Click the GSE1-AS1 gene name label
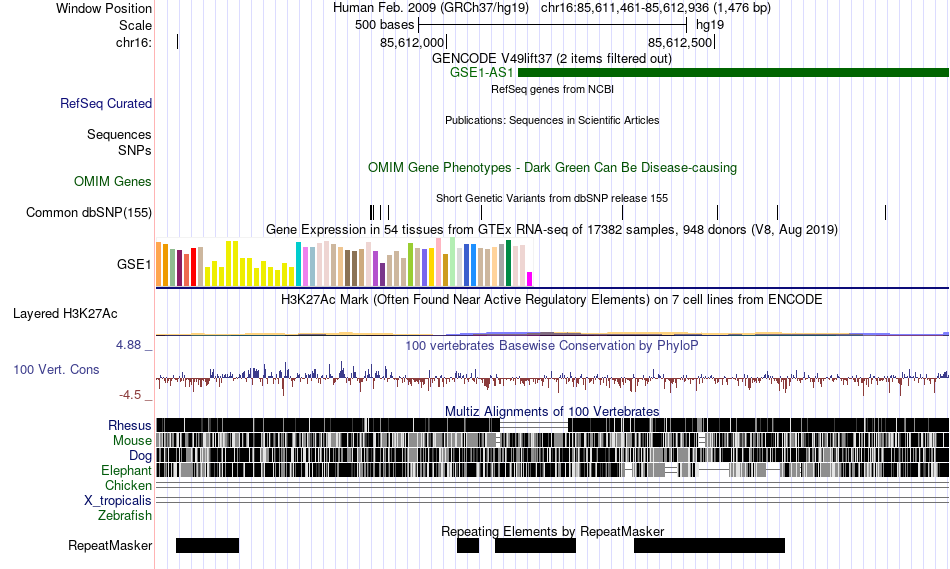Image resolution: width=950 pixels, height=569 pixels. 482,73
